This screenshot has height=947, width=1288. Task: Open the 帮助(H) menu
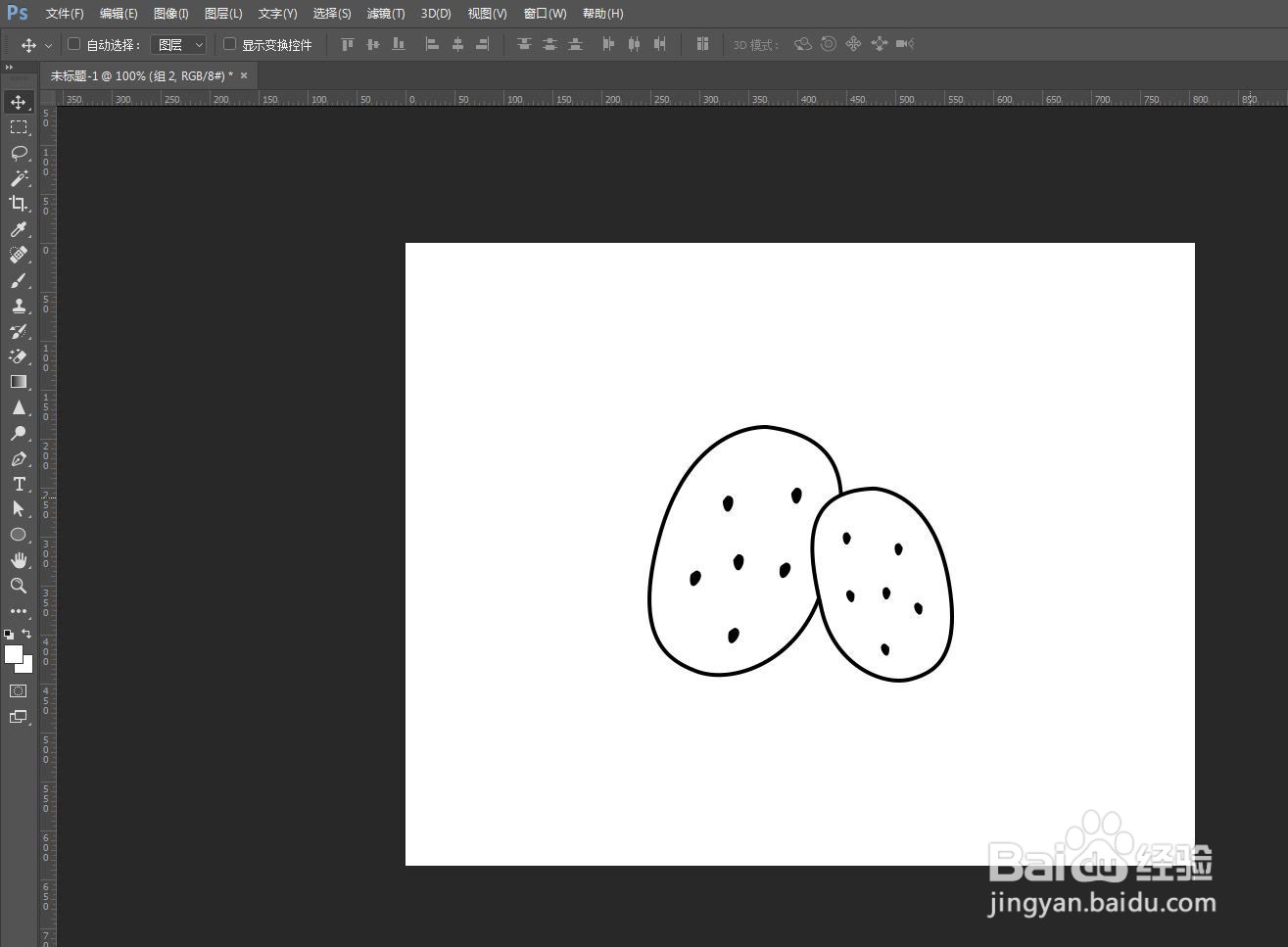[x=602, y=14]
